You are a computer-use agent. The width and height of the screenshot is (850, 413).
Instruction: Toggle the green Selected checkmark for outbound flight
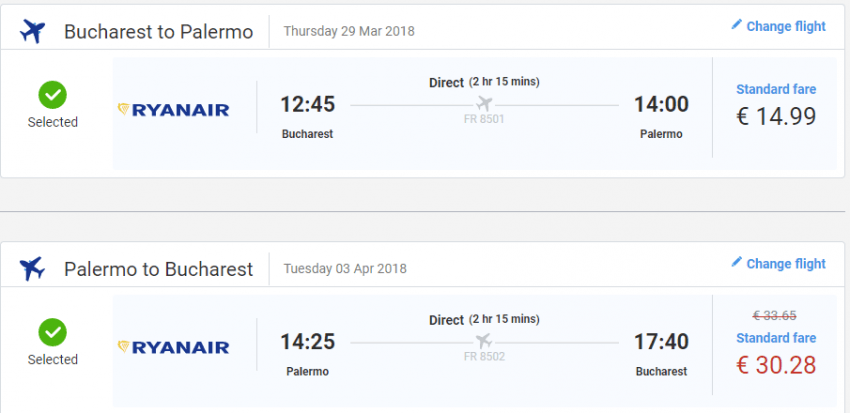tap(52, 96)
